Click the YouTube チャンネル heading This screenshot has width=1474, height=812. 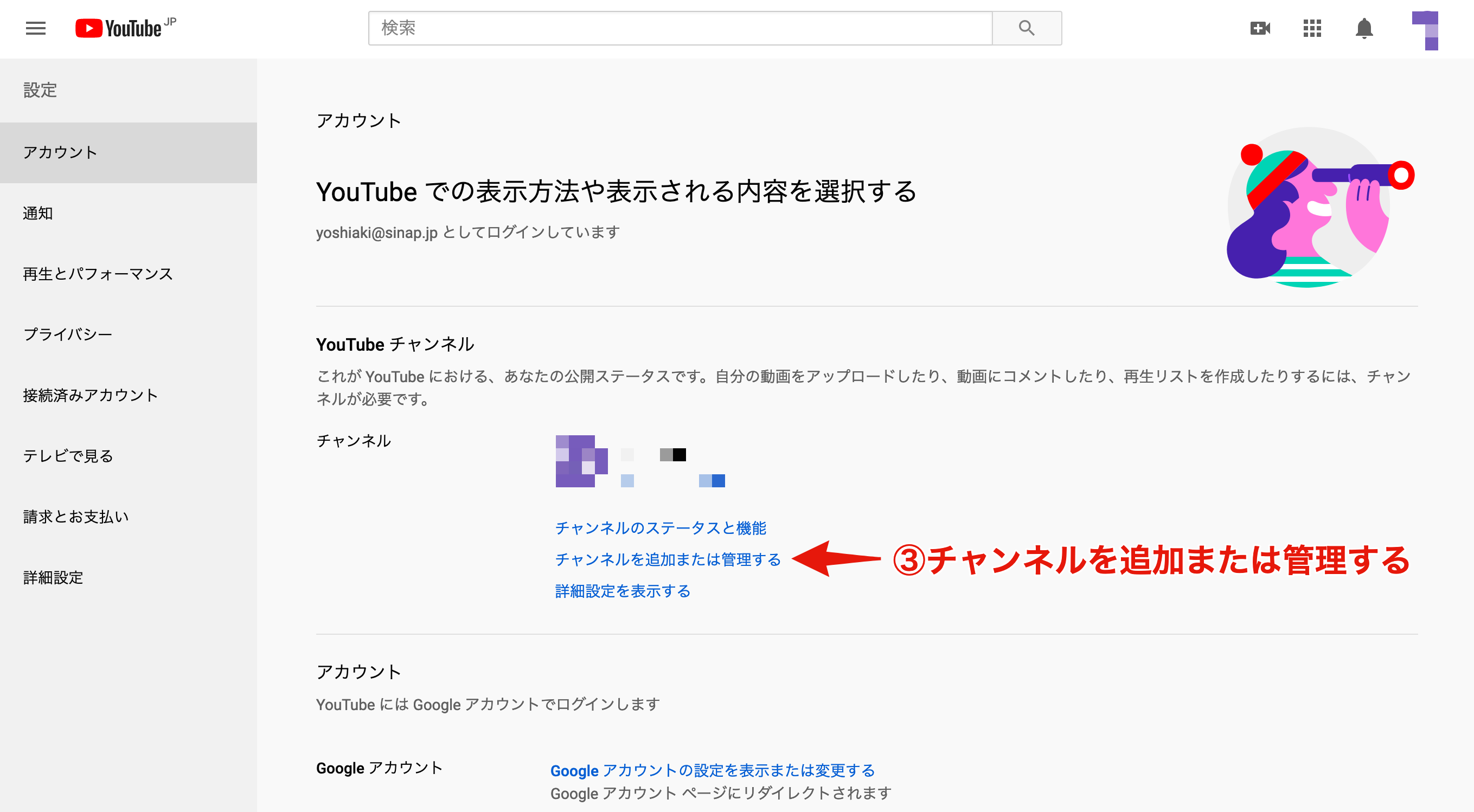pos(395,344)
